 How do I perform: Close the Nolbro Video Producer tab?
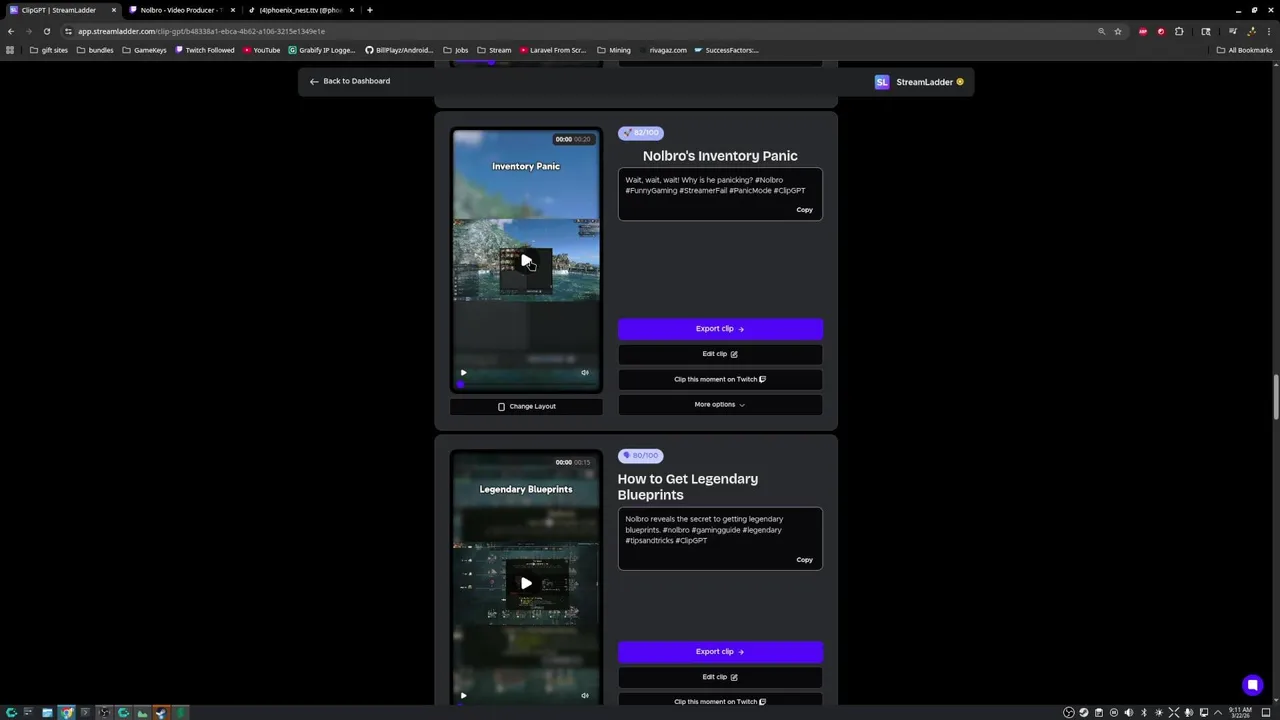click(x=233, y=10)
